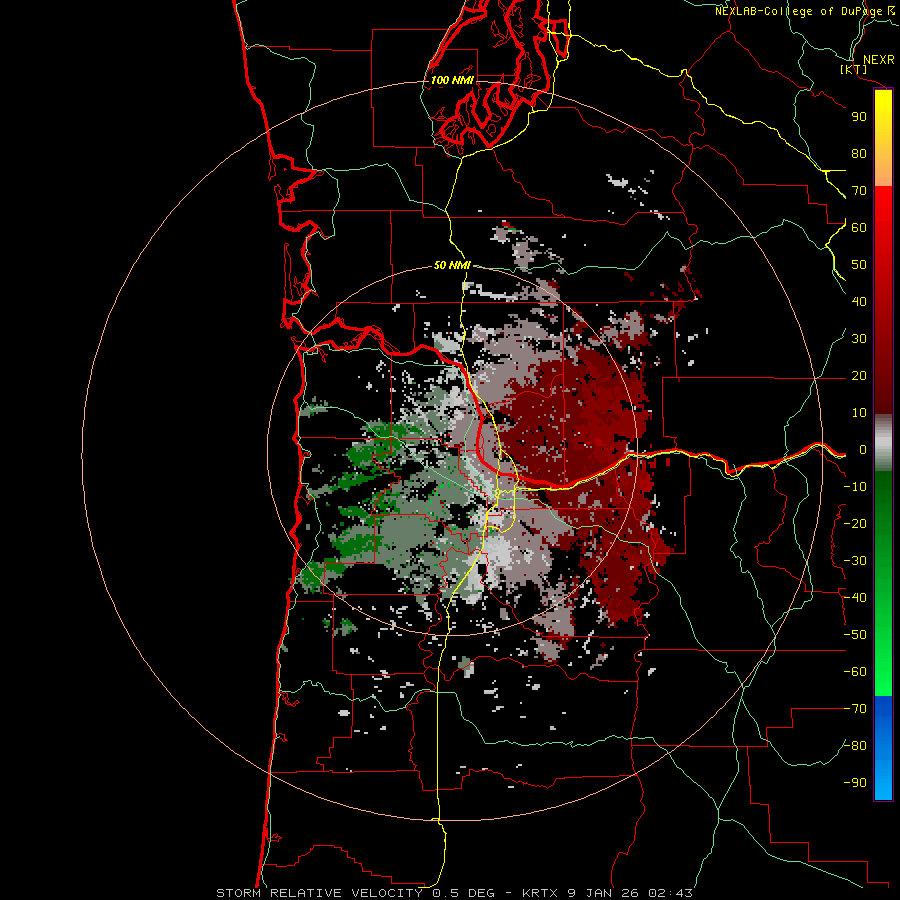Click the -90 value on velocity scale

click(x=855, y=783)
